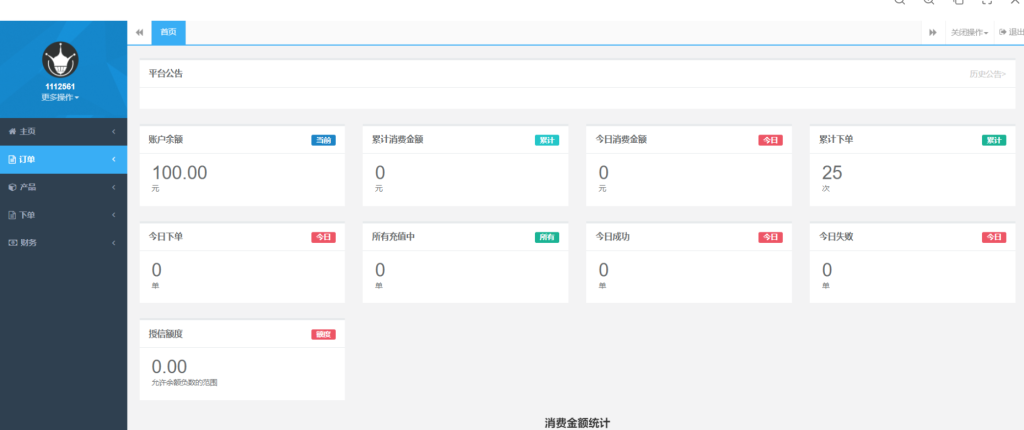Click the 允许余额负数的范围 note
This screenshot has height=430, width=1024.
pos(184,383)
